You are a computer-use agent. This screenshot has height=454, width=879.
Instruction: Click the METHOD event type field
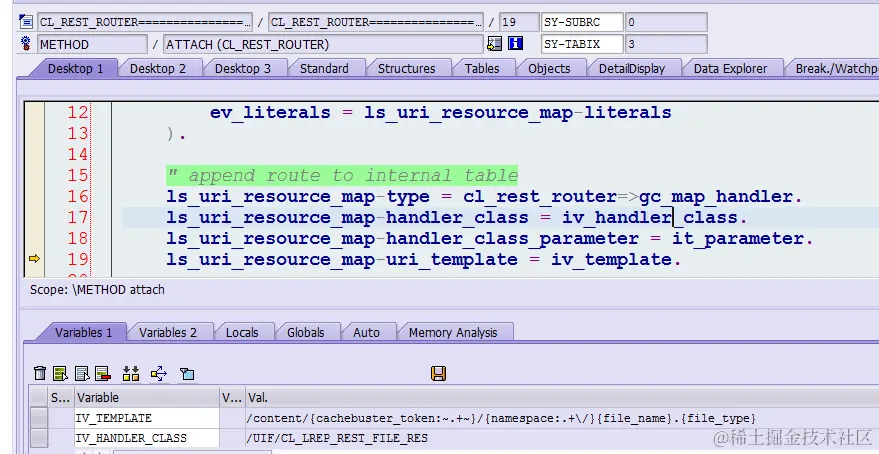tap(92, 44)
